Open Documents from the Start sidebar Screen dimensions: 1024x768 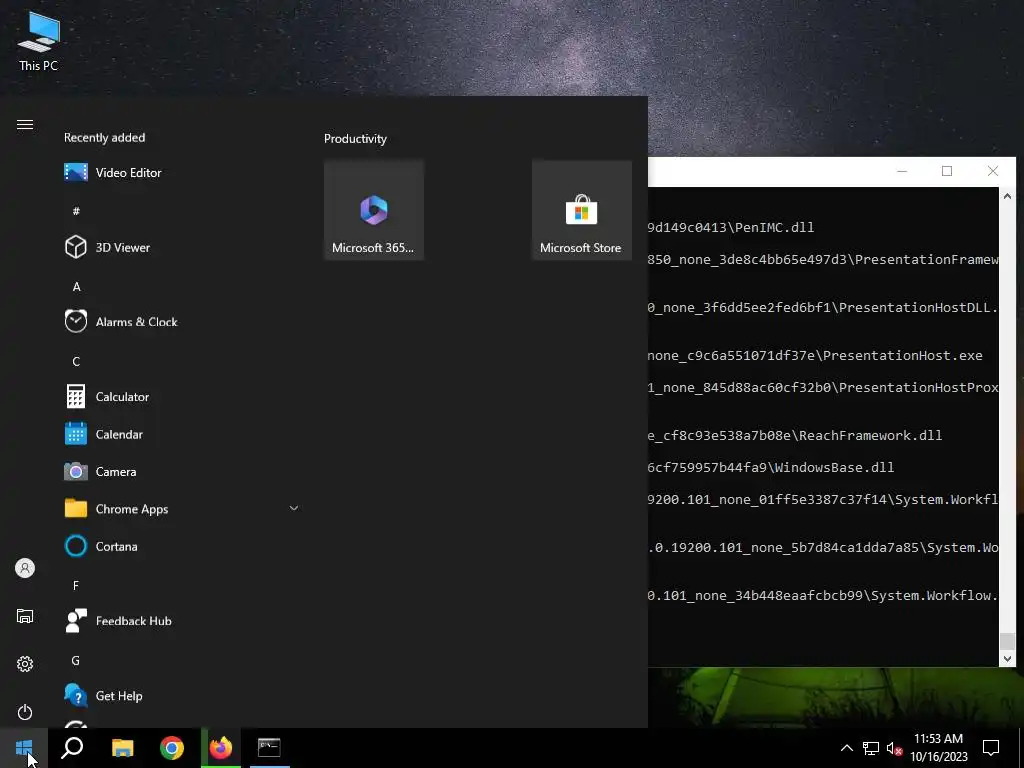coord(25,616)
